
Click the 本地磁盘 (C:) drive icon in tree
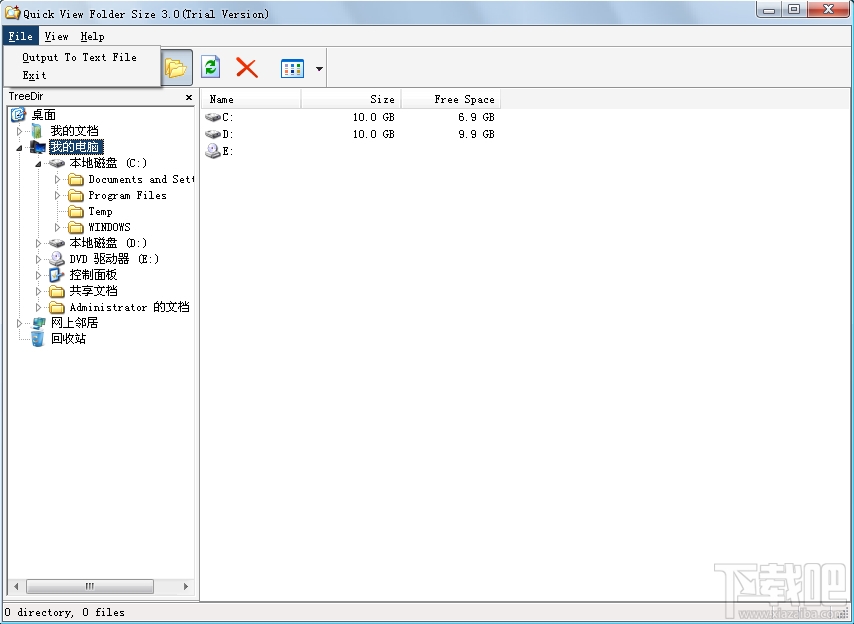(x=57, y=163)
